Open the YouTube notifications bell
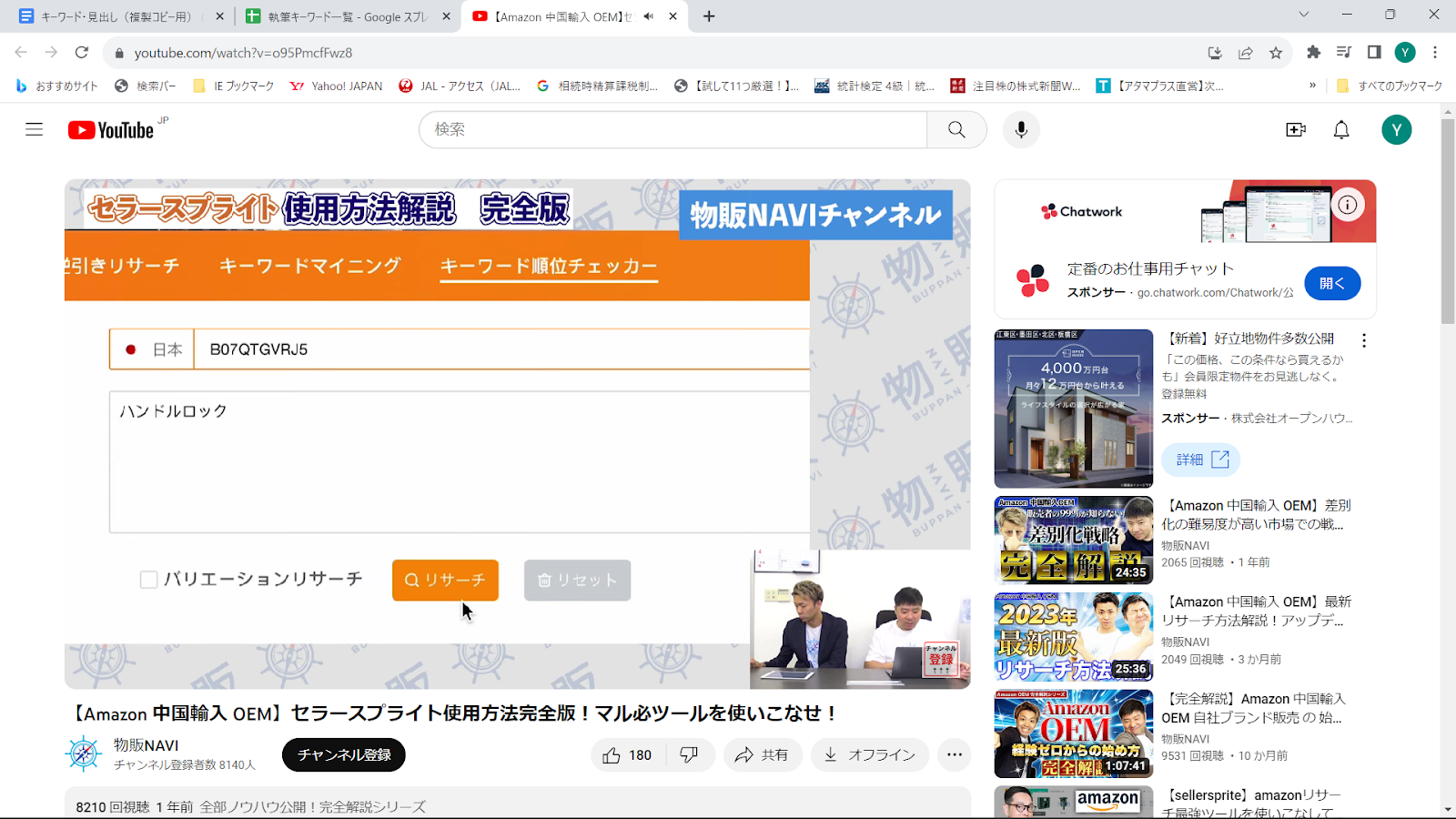 tap(1341, 130)
